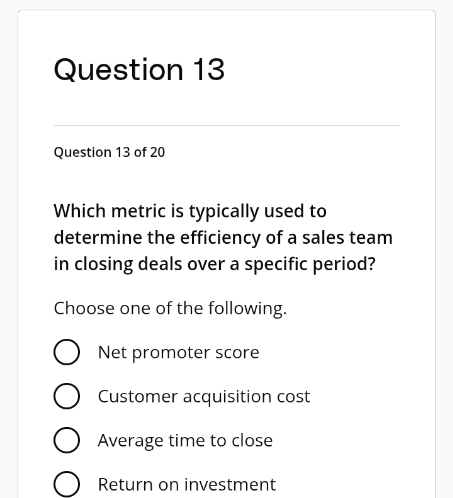Click 'specific period?' ending the question

coord(310,264)
